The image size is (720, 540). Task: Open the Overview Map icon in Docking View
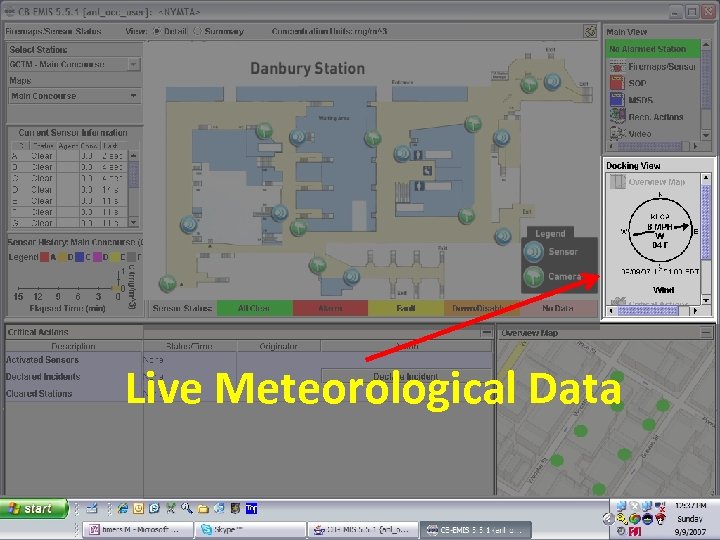pos(617,181)
